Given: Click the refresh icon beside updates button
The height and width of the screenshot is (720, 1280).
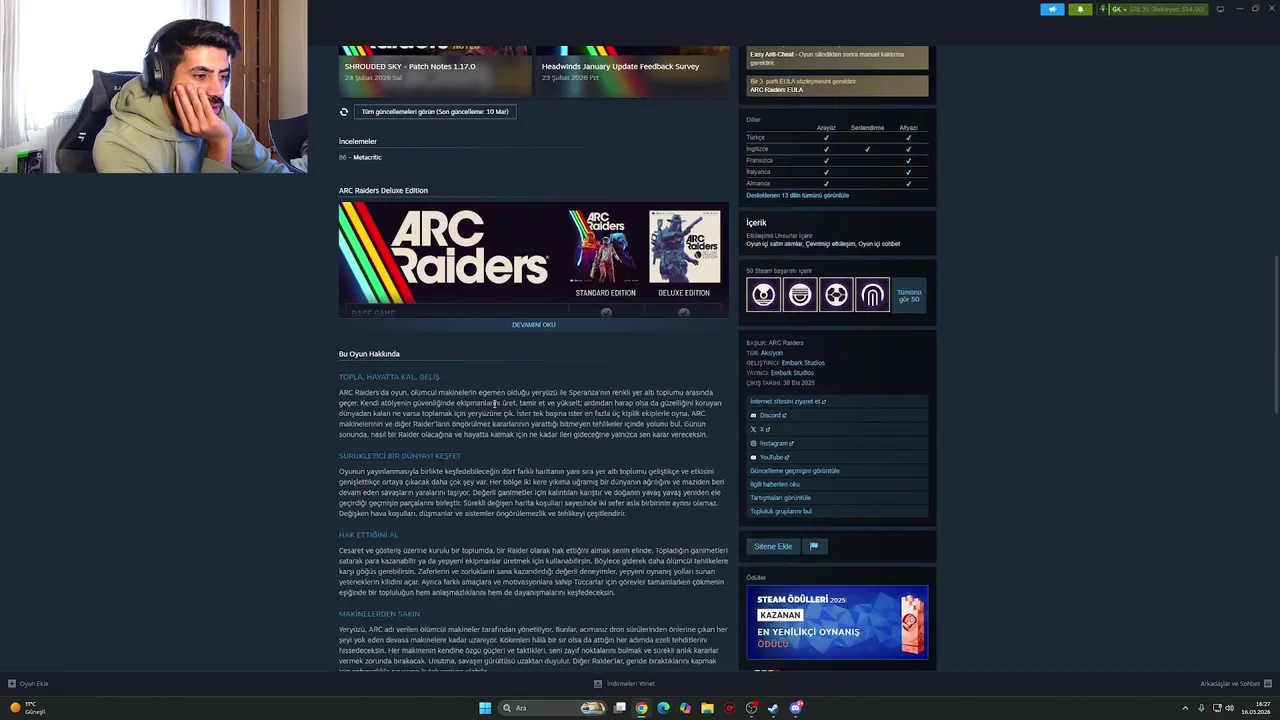Looking at the screenshot, I should point(344,112).
